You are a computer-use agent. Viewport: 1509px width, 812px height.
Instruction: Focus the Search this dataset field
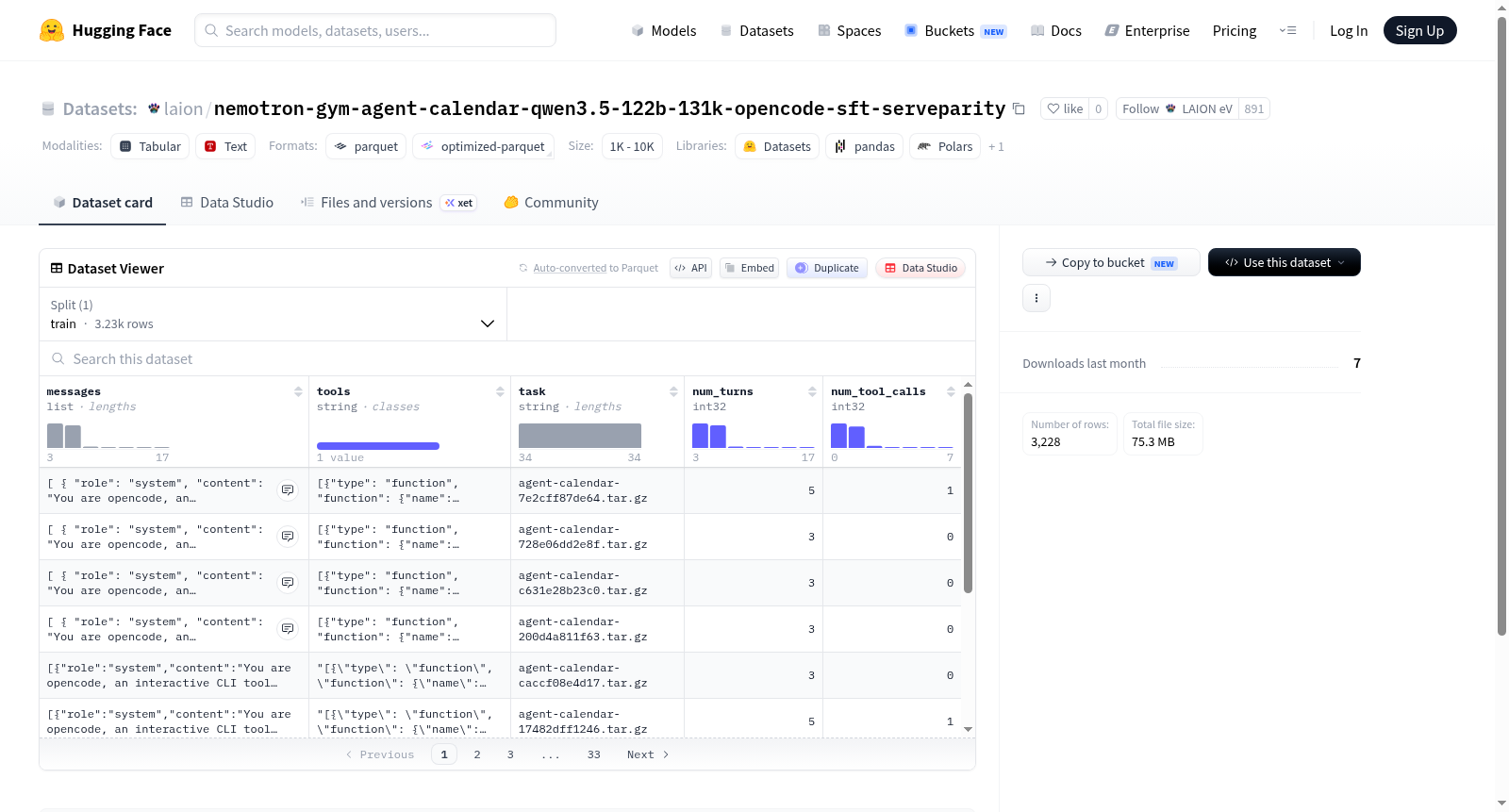(x=507, y=359)
